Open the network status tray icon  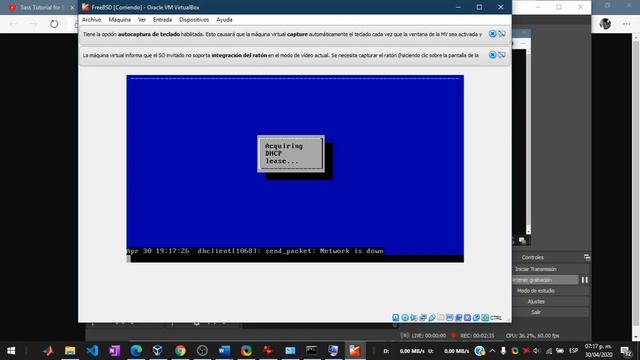coord(548,351)
